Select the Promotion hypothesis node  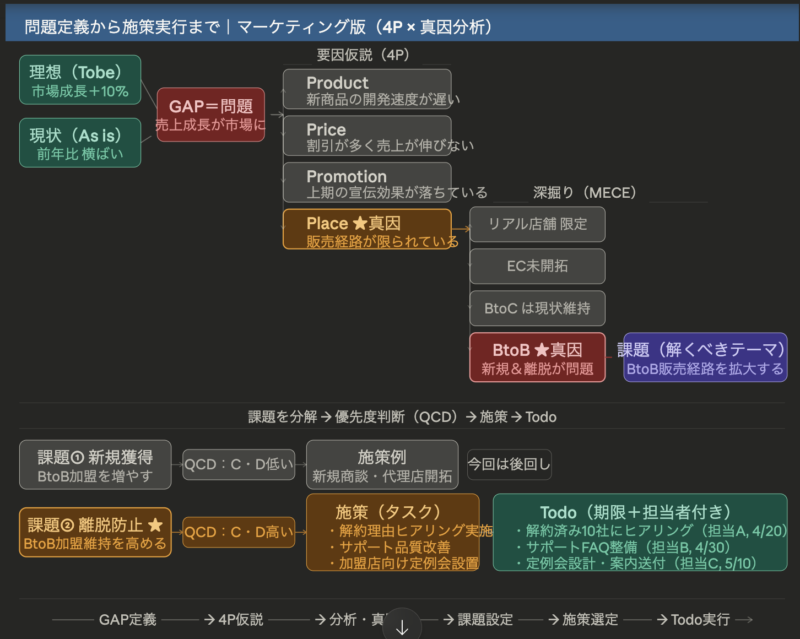click(366, 183)
